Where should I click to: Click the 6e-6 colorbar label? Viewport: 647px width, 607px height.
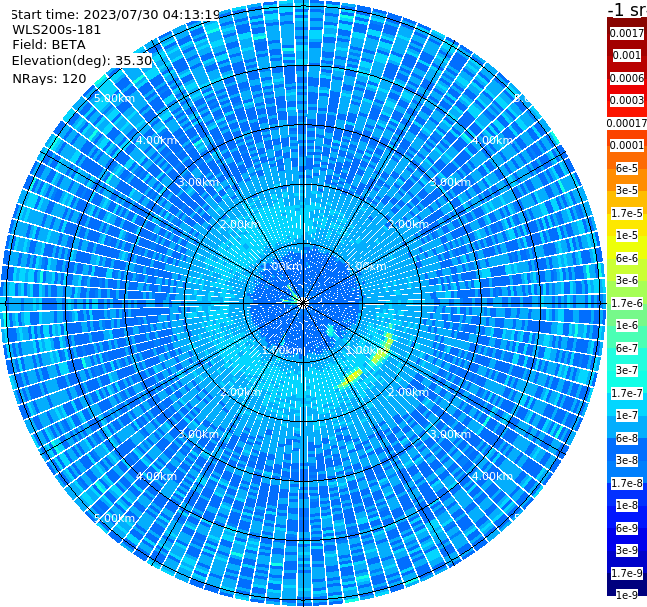627,258
